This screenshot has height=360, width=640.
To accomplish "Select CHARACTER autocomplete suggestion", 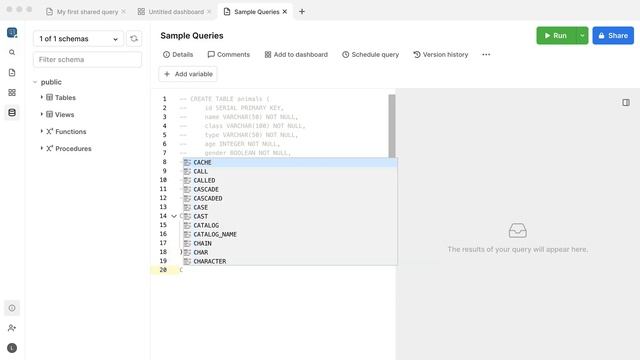I will tap(290, 261).
